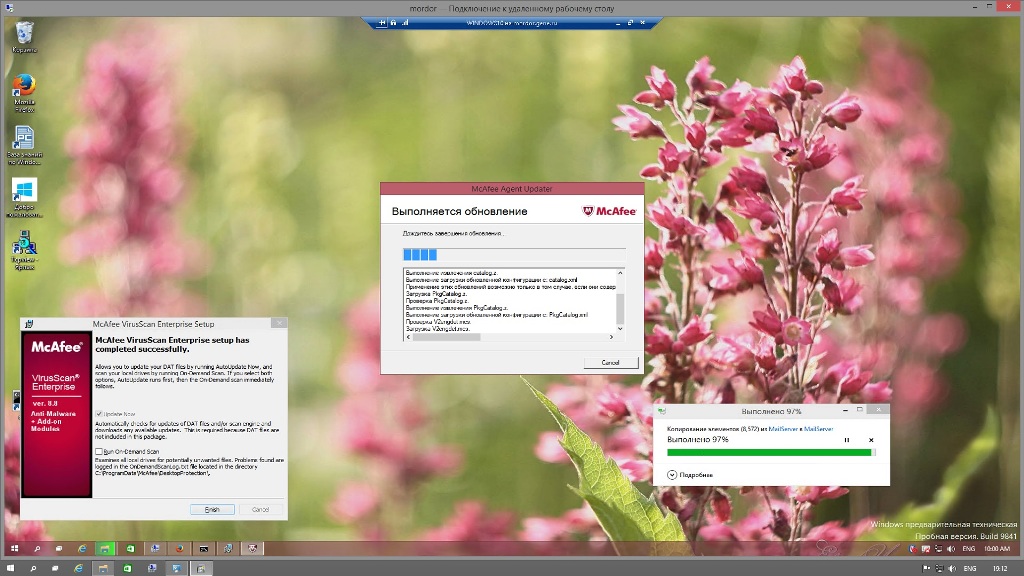Cancel the copy with the X button

(x=871, y=440)
